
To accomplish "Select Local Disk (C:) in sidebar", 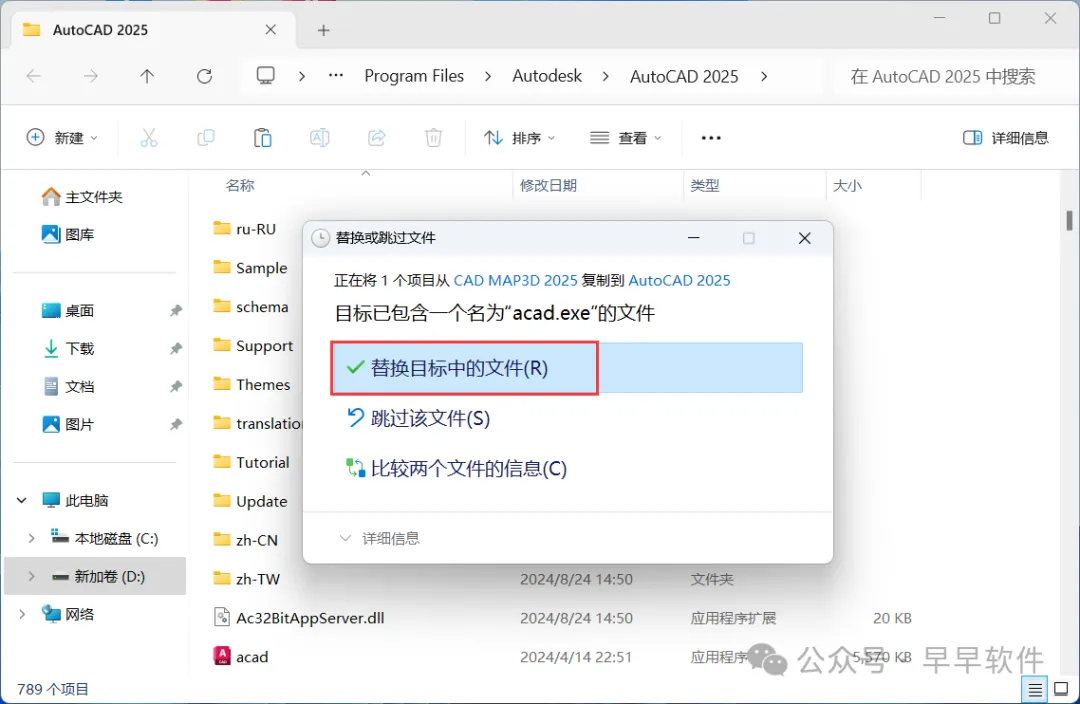I will (105, 538).
